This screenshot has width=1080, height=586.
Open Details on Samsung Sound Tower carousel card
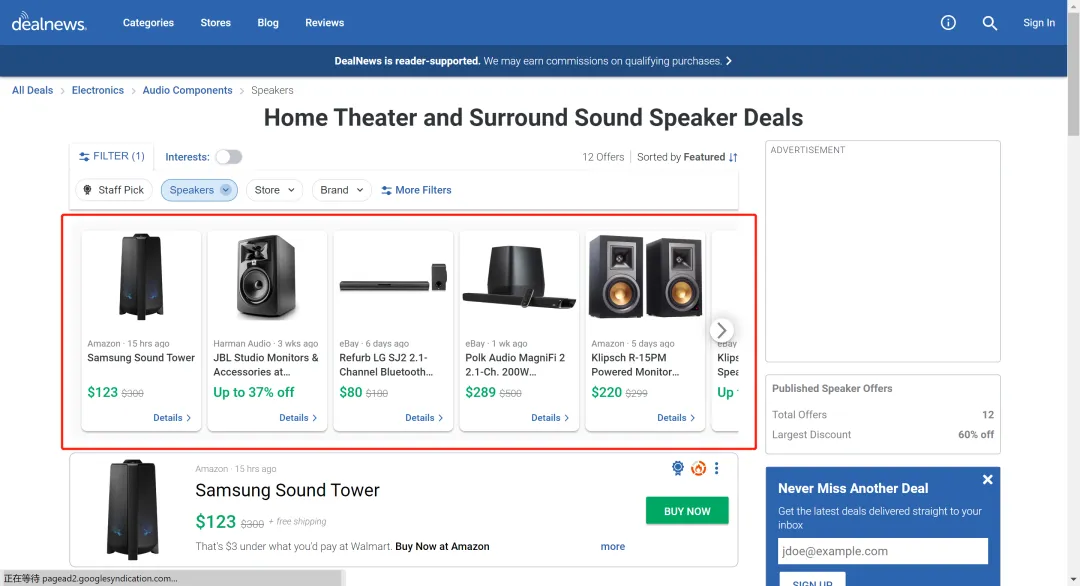coord(172,418)
